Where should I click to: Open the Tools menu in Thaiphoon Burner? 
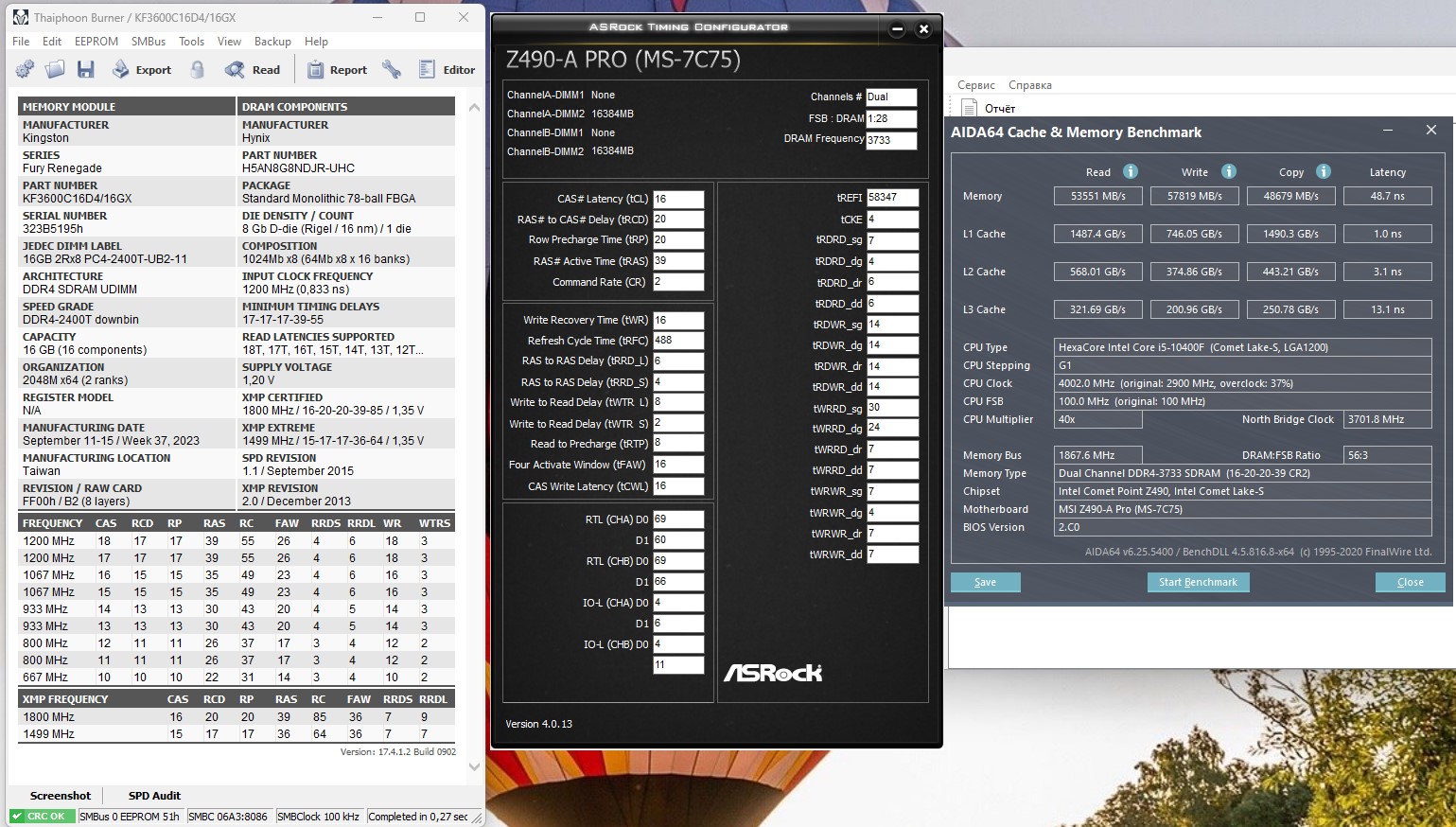[x=192, y=42]
